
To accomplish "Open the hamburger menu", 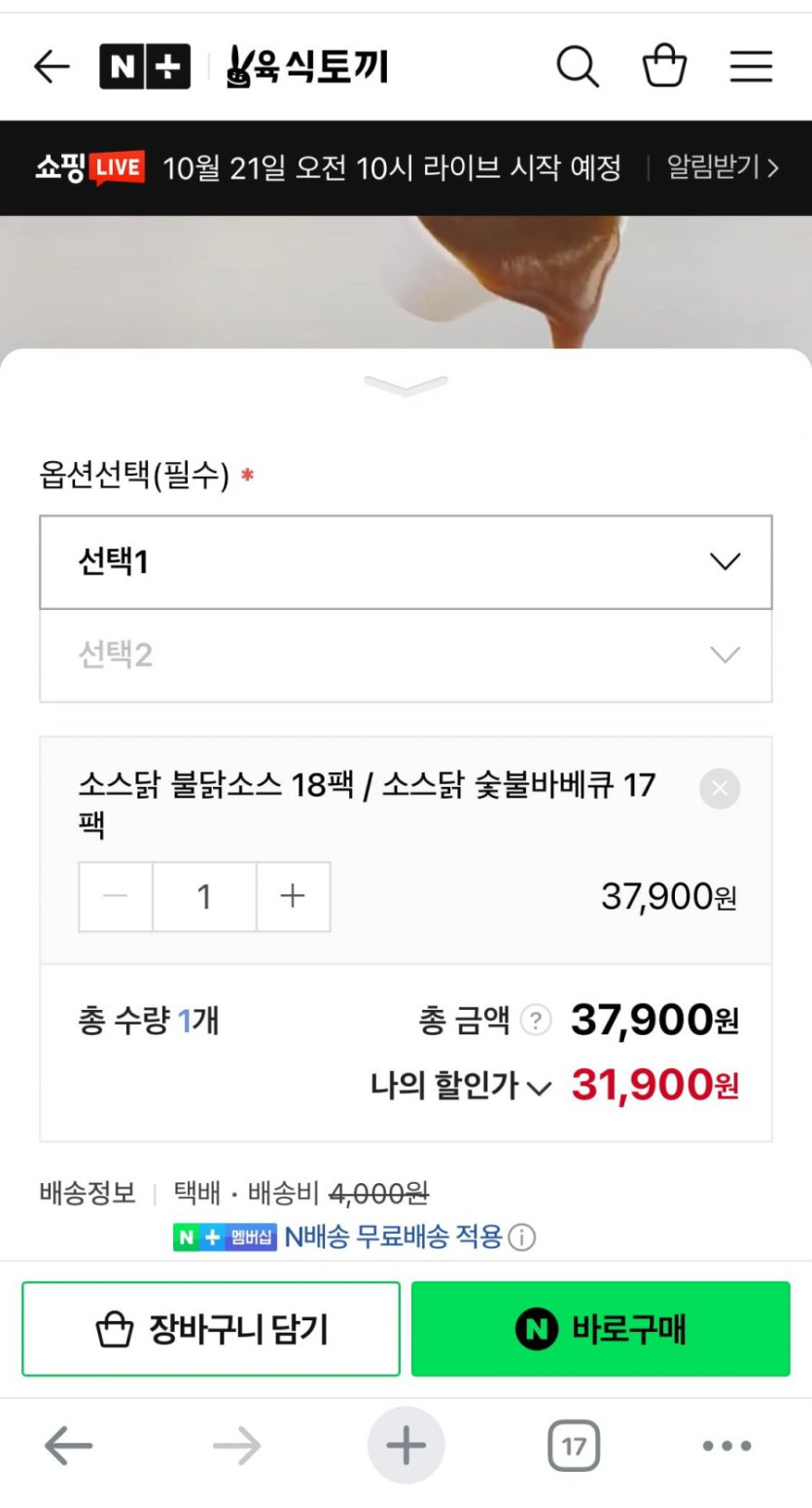I will pos(751,66).
